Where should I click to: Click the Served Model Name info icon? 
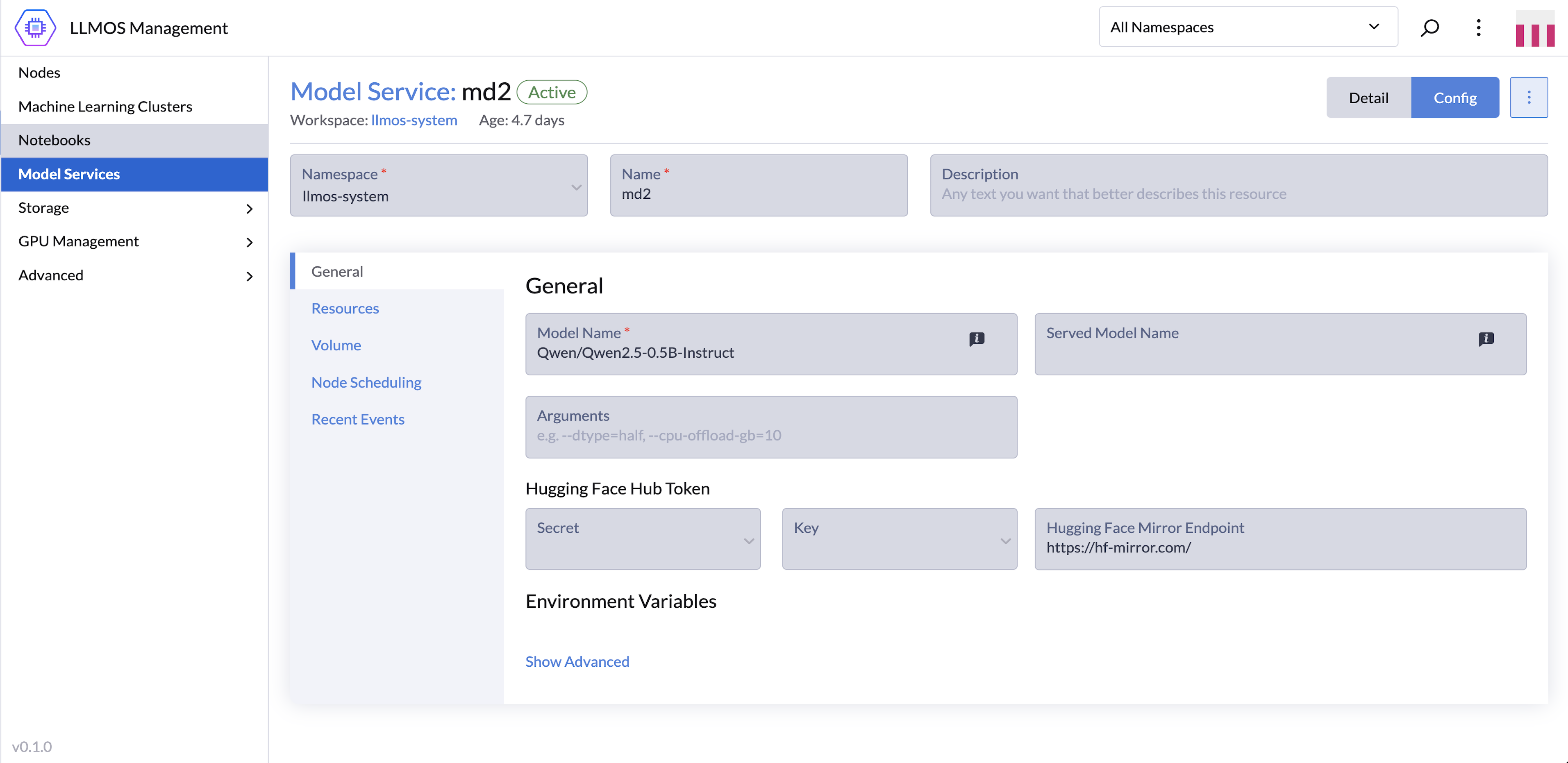(1486, 338)
